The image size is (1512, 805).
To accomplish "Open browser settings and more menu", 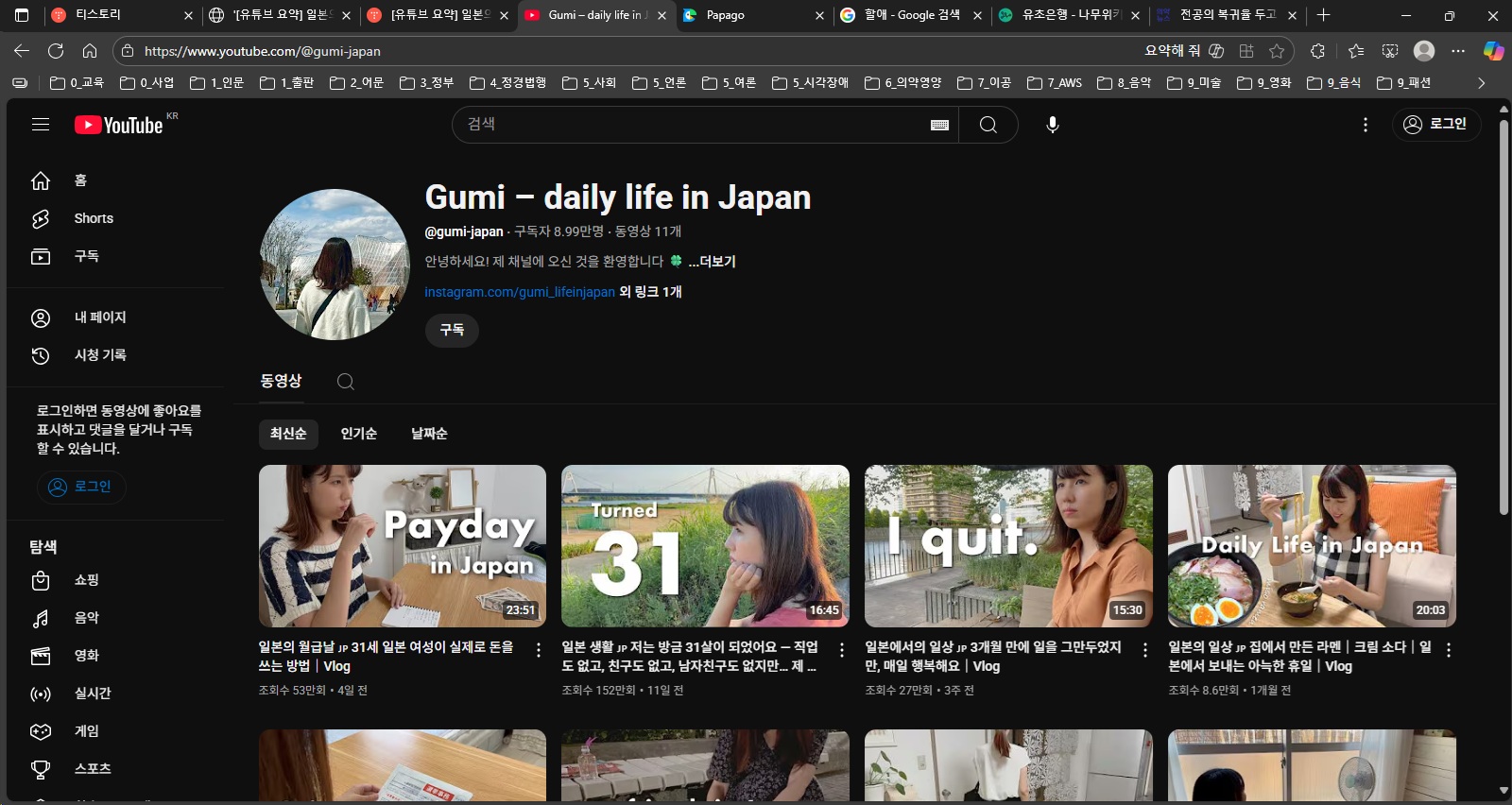I will tap(1458, 51).
